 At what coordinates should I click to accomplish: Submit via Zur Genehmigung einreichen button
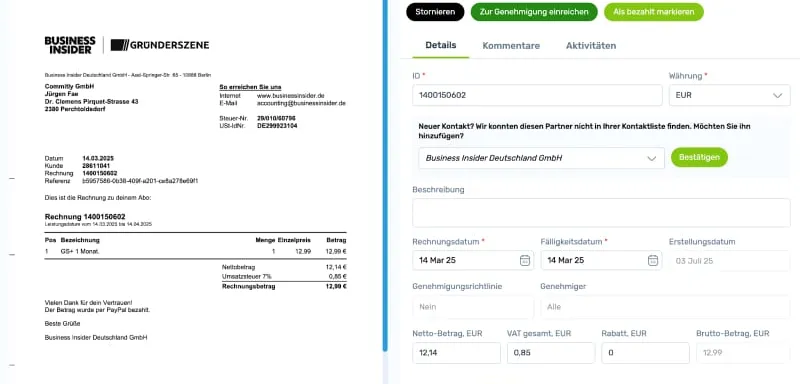(x=534, y=12)
